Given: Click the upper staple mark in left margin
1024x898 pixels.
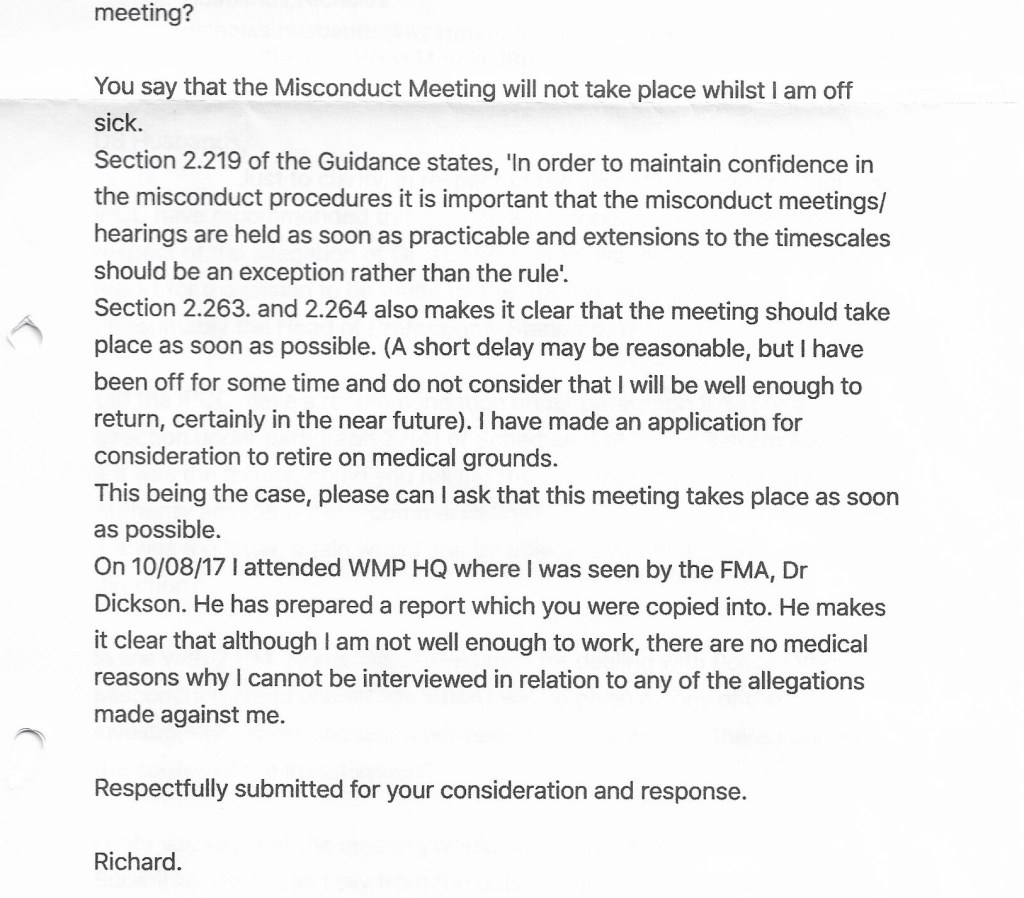Looking at the screenshot, I should point(26,328).
